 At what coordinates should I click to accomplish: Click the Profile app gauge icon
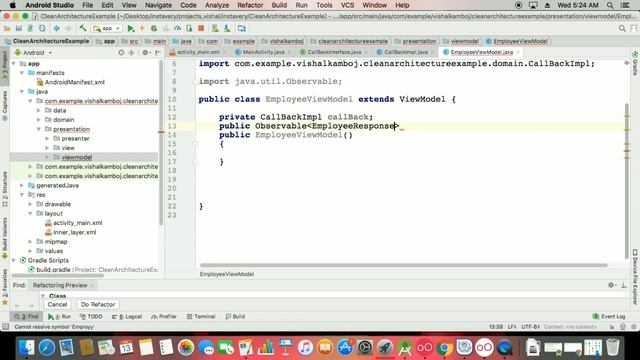[x=178, y=29]
